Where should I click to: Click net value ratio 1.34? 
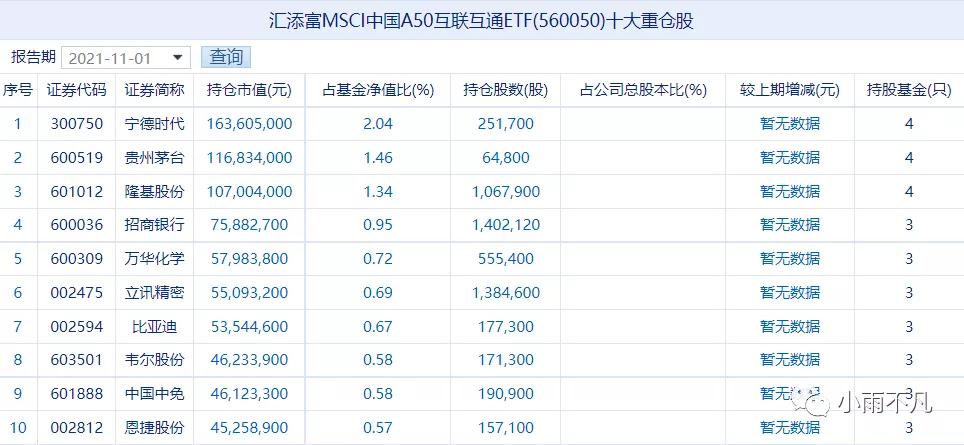378,192
